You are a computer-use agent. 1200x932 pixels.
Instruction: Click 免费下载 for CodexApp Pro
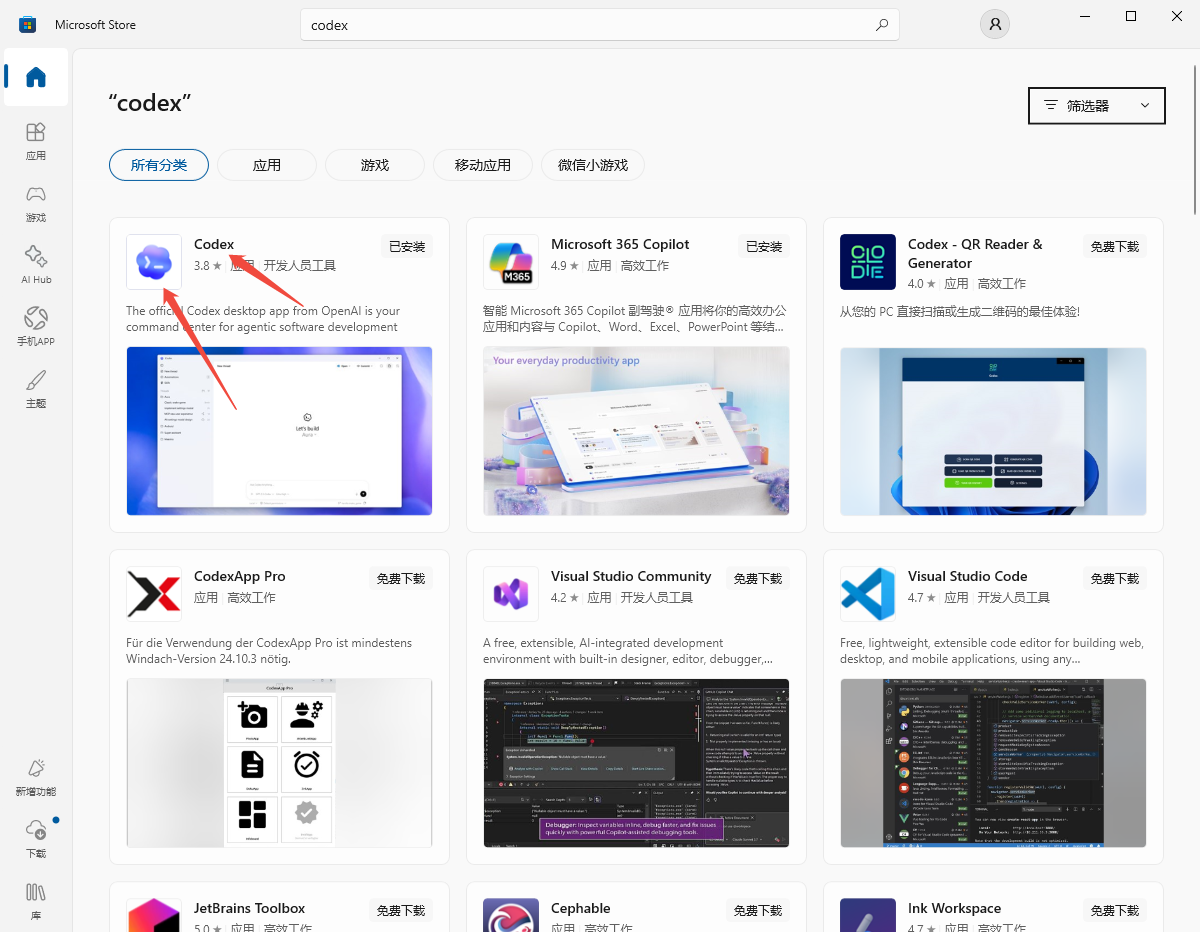click(x=401, y=578)
